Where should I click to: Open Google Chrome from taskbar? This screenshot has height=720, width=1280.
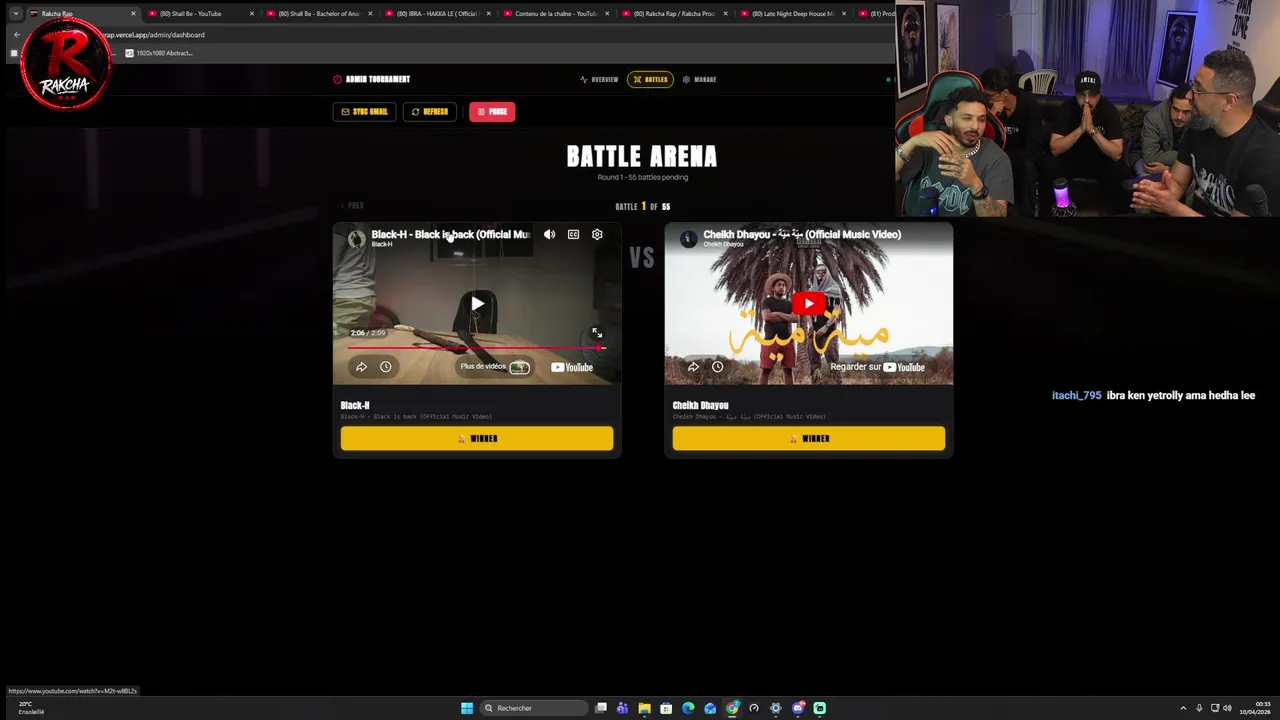[732, 708]
